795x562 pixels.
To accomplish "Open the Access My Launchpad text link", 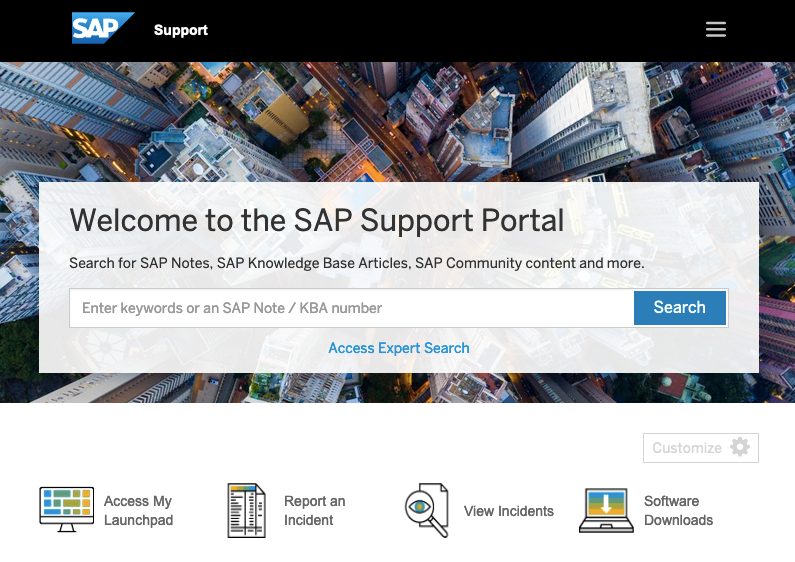I will (x=138, y=510).
